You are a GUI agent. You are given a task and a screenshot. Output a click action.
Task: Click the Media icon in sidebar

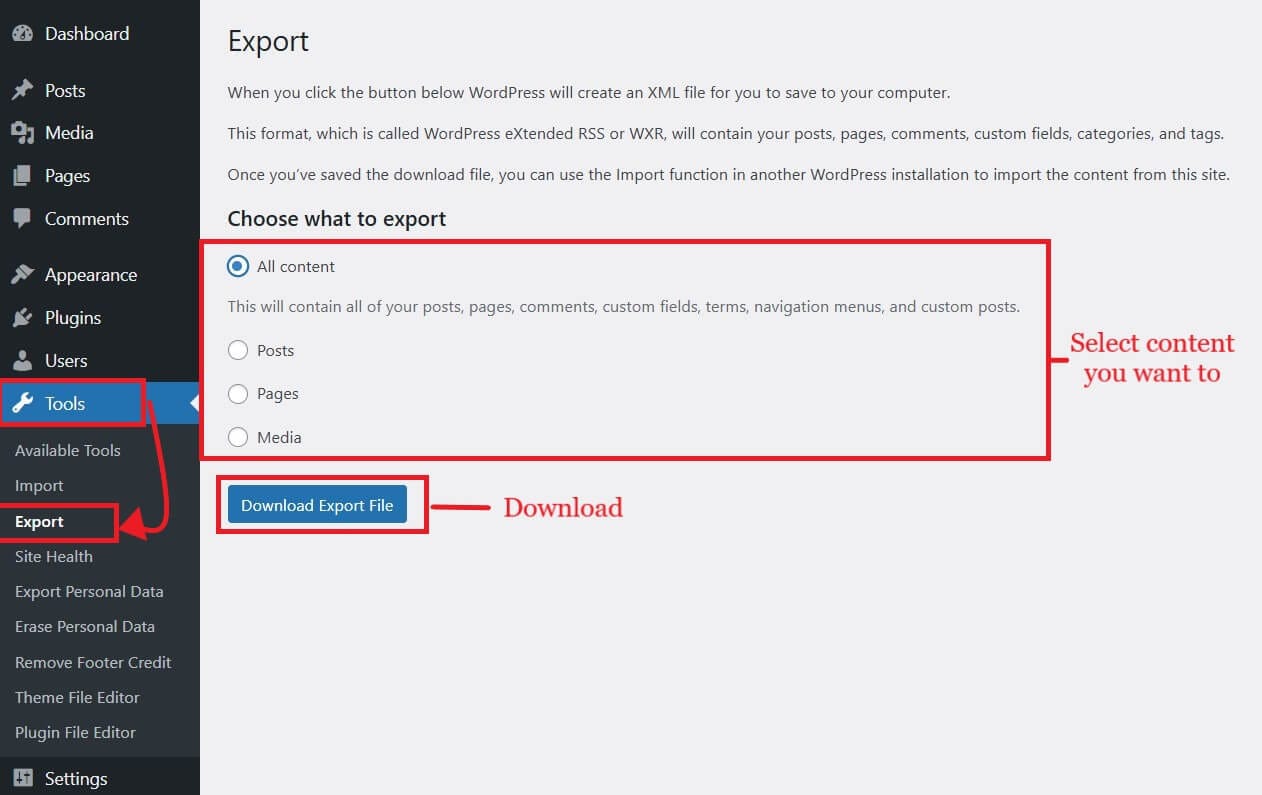click(22, 133)
